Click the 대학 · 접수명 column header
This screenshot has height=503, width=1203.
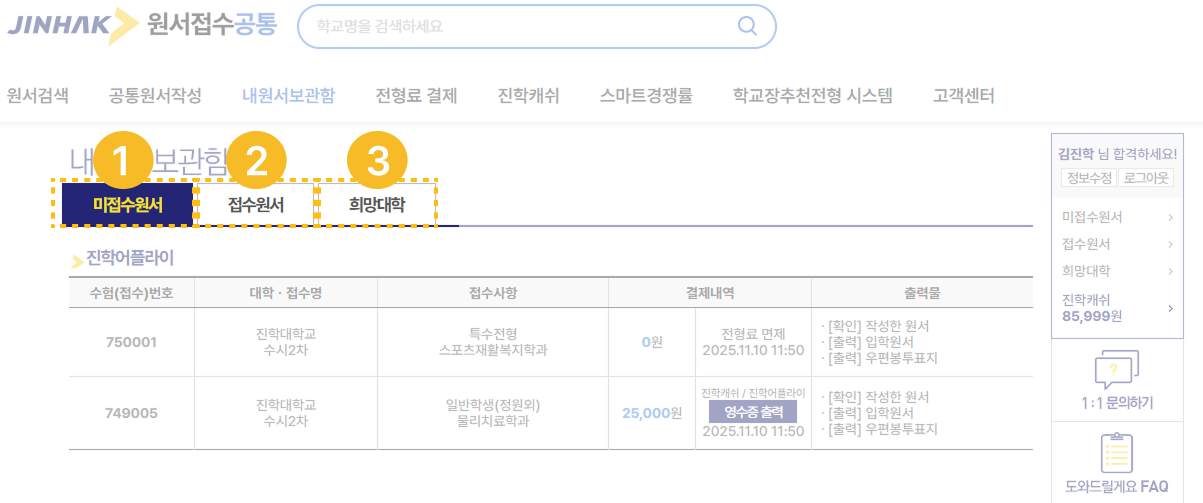click(285, 293)
